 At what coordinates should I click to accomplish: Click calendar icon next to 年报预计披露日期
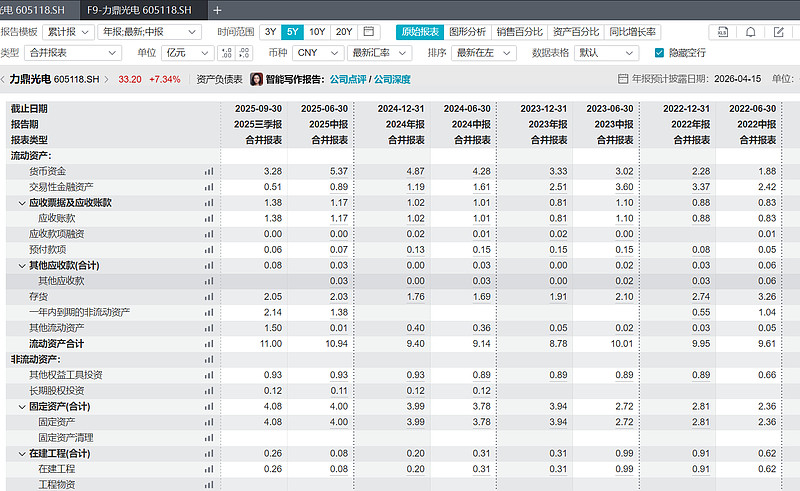pyautogui.click(x=624, y=79)
